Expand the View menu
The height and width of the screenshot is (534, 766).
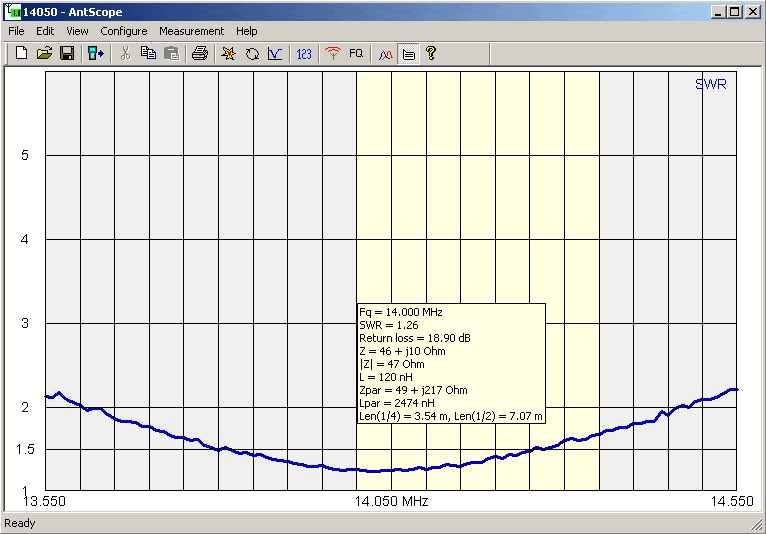click(77, 31)
